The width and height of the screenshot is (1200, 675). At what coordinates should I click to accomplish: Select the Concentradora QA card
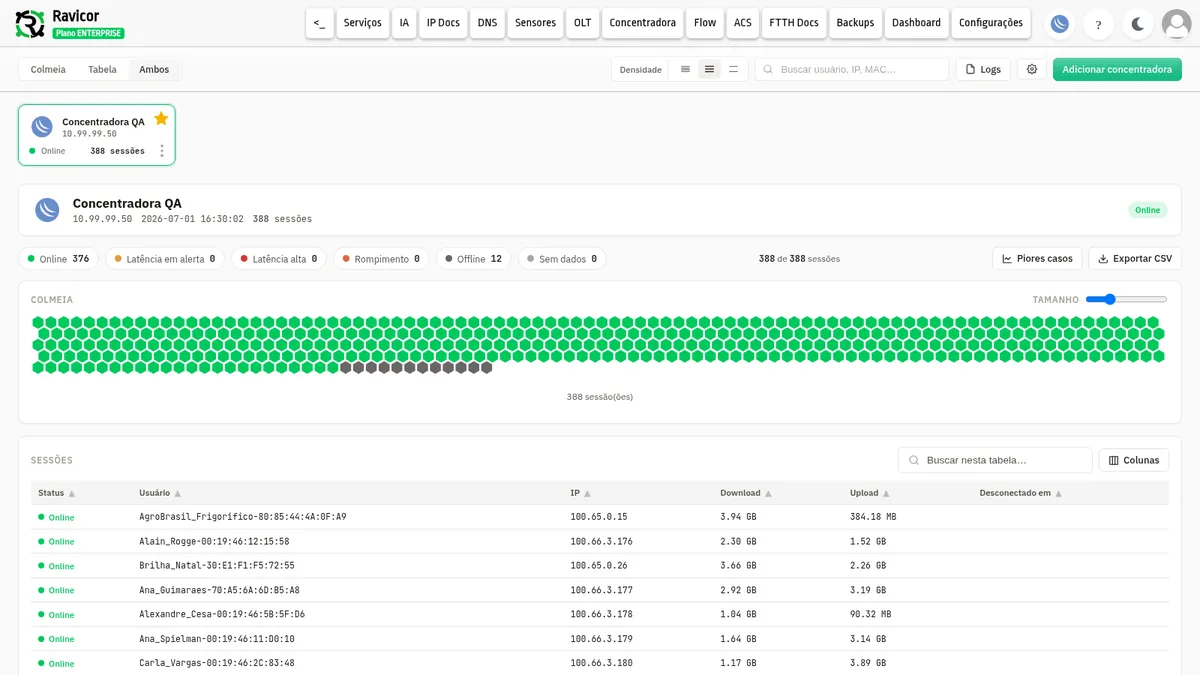pos(97,135)
